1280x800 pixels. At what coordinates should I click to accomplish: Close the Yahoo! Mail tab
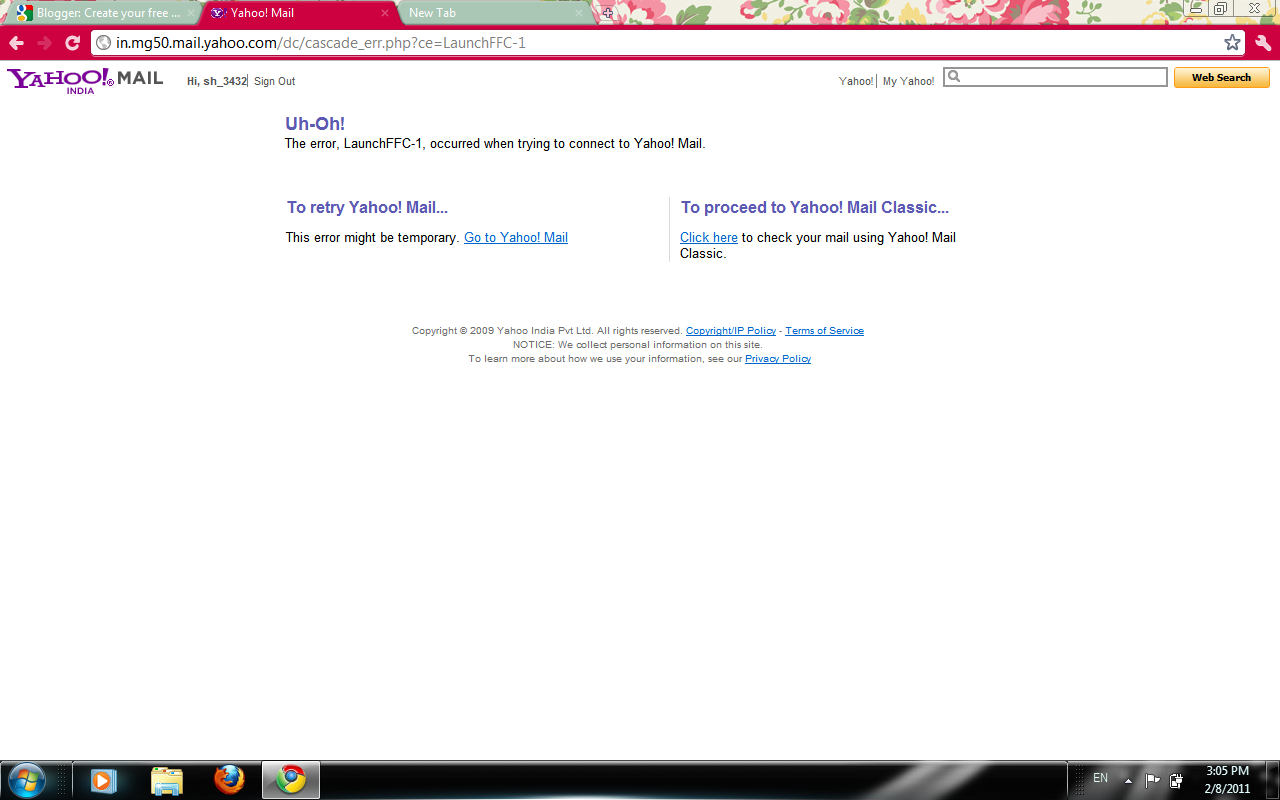tap(385, 13)
